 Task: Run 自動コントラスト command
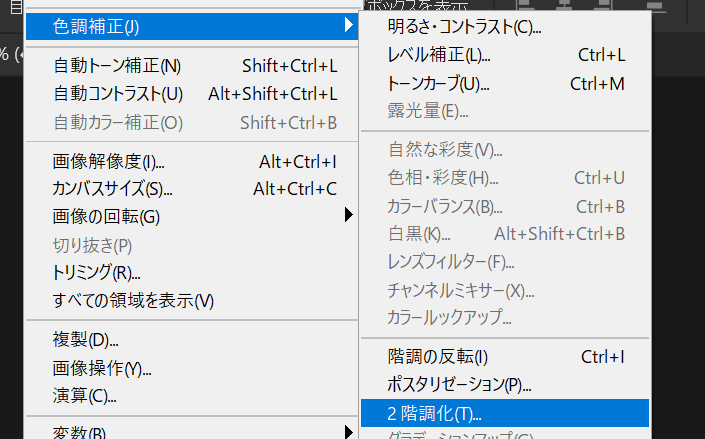tap(118, 95)
